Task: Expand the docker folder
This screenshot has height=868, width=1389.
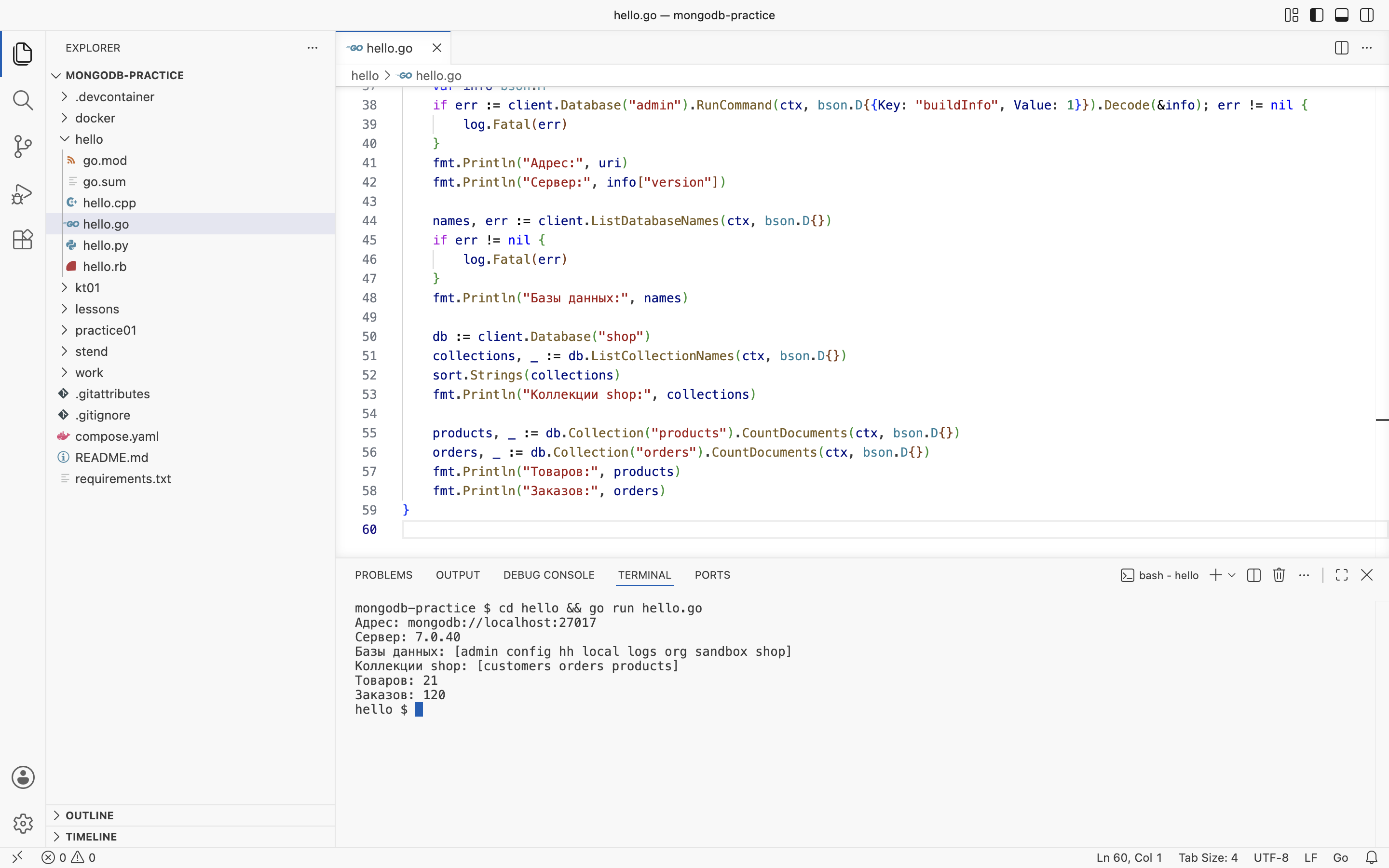Action: [x=190, y=118]
